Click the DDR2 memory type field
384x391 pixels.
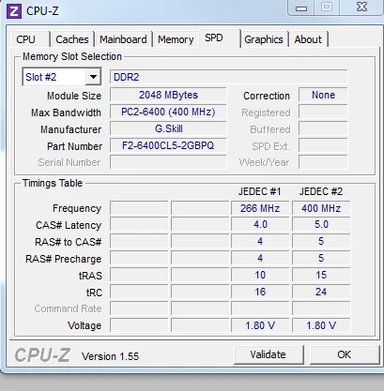coord(229,77)
